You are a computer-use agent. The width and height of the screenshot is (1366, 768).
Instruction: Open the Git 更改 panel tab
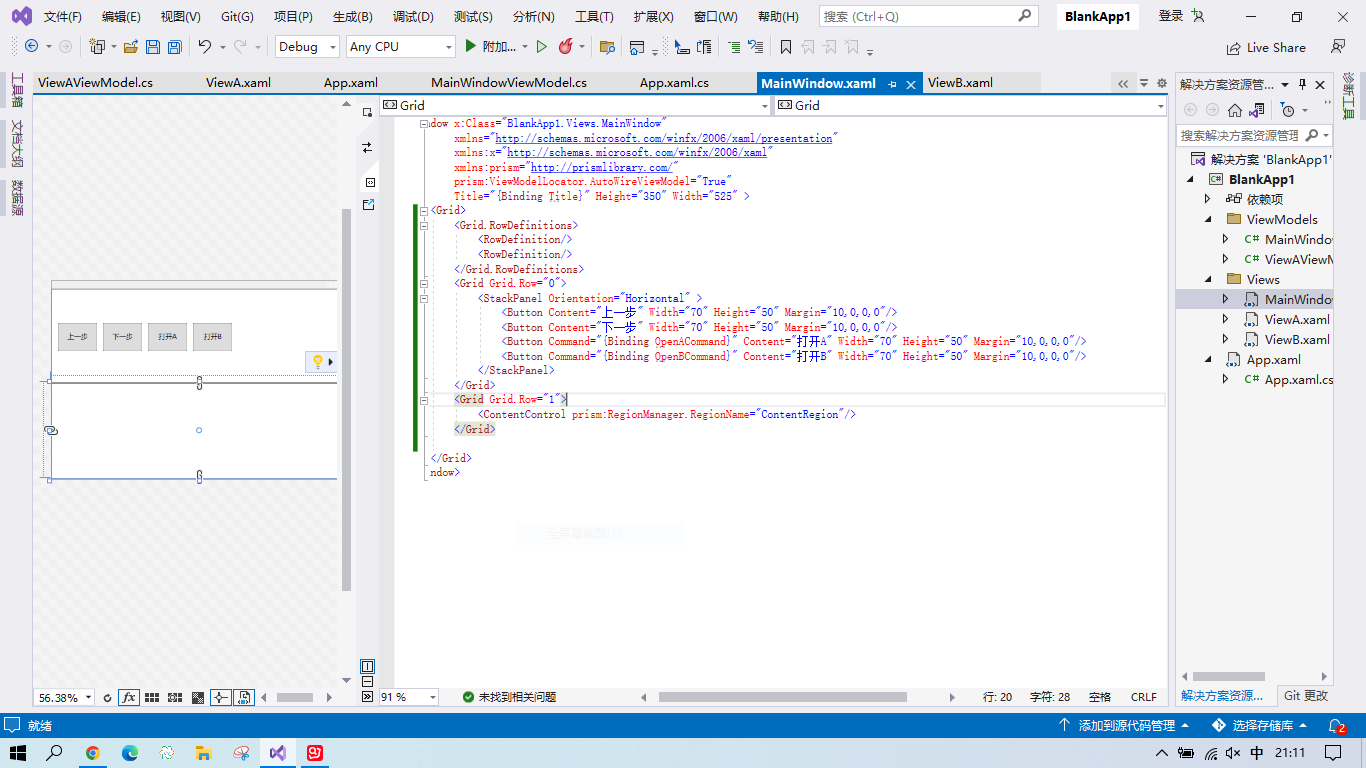click(x=1305, y=696)
